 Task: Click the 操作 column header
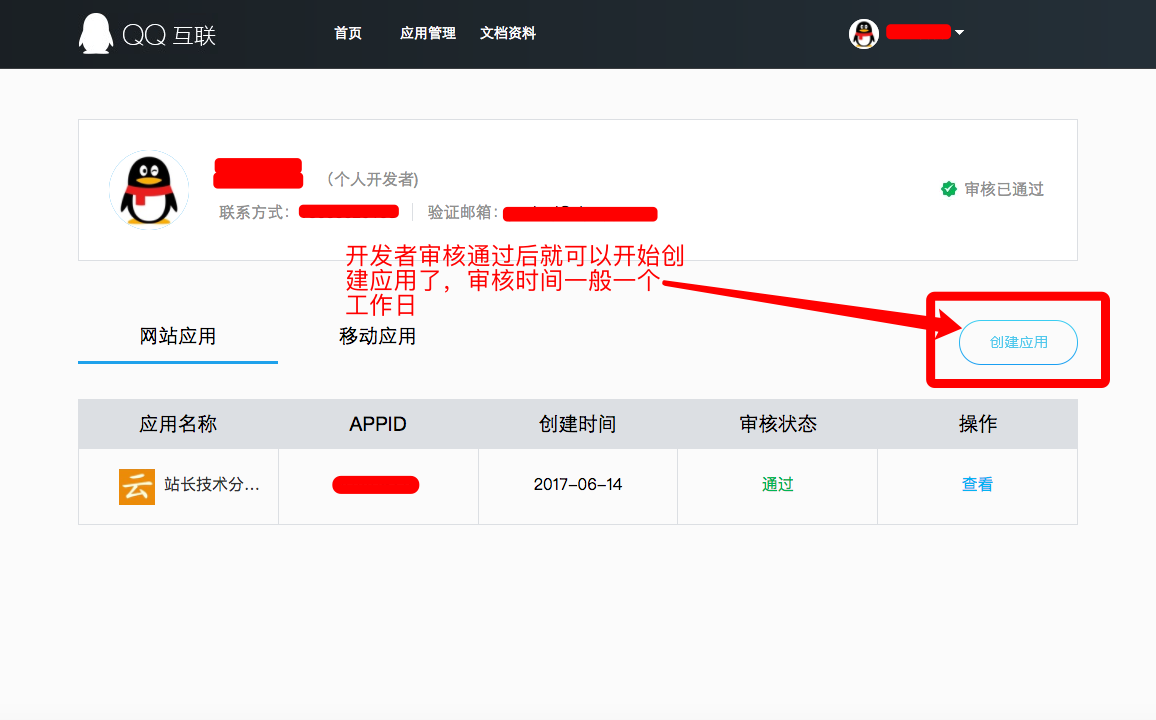978,424
